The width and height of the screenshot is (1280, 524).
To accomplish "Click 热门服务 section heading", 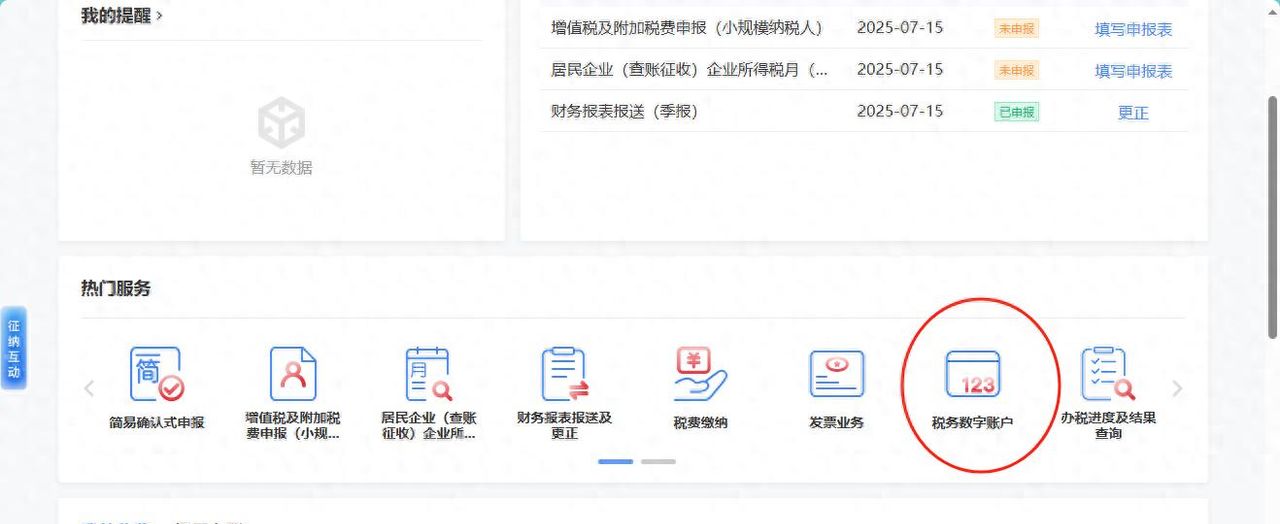I will click(x=116, y=288).
